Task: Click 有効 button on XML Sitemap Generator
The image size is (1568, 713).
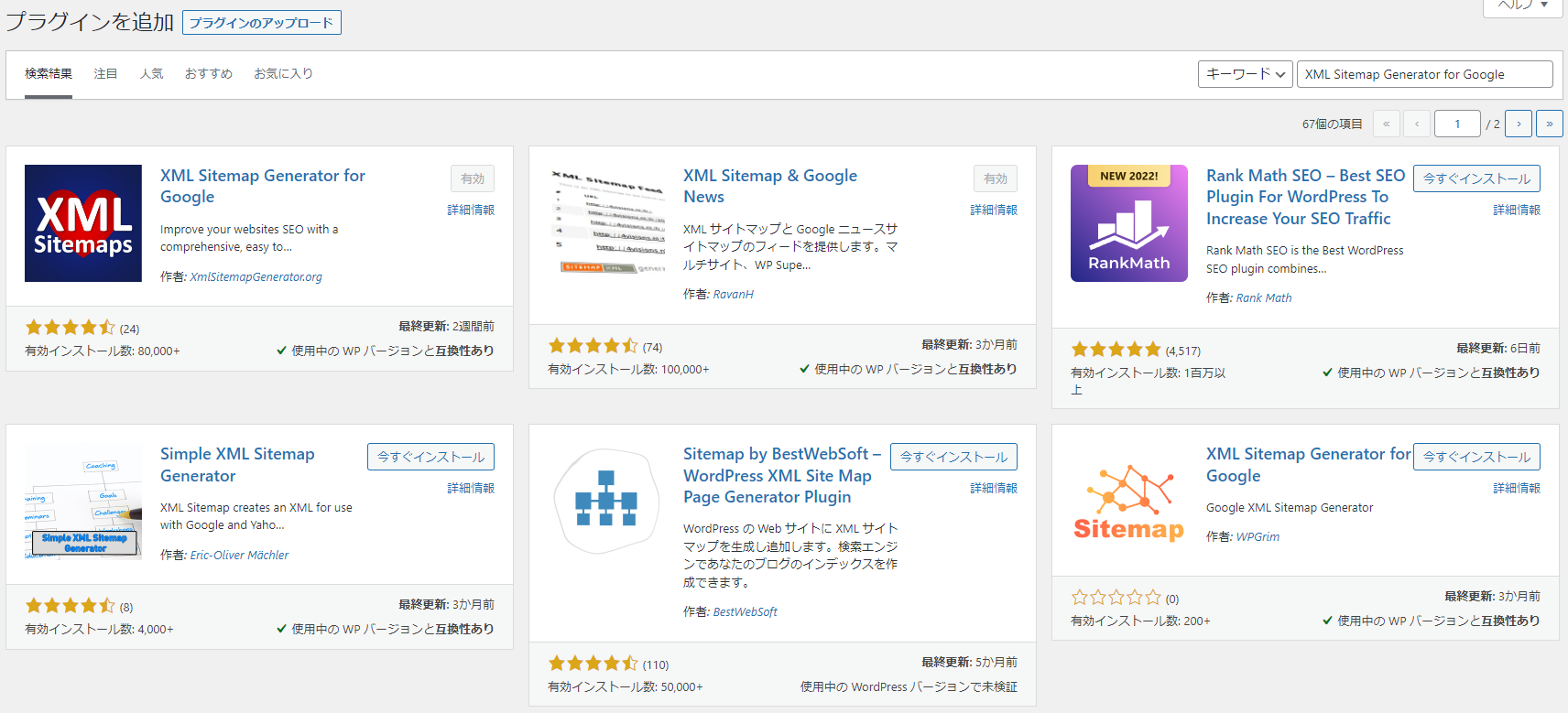Action: click(x=473, y=178)
